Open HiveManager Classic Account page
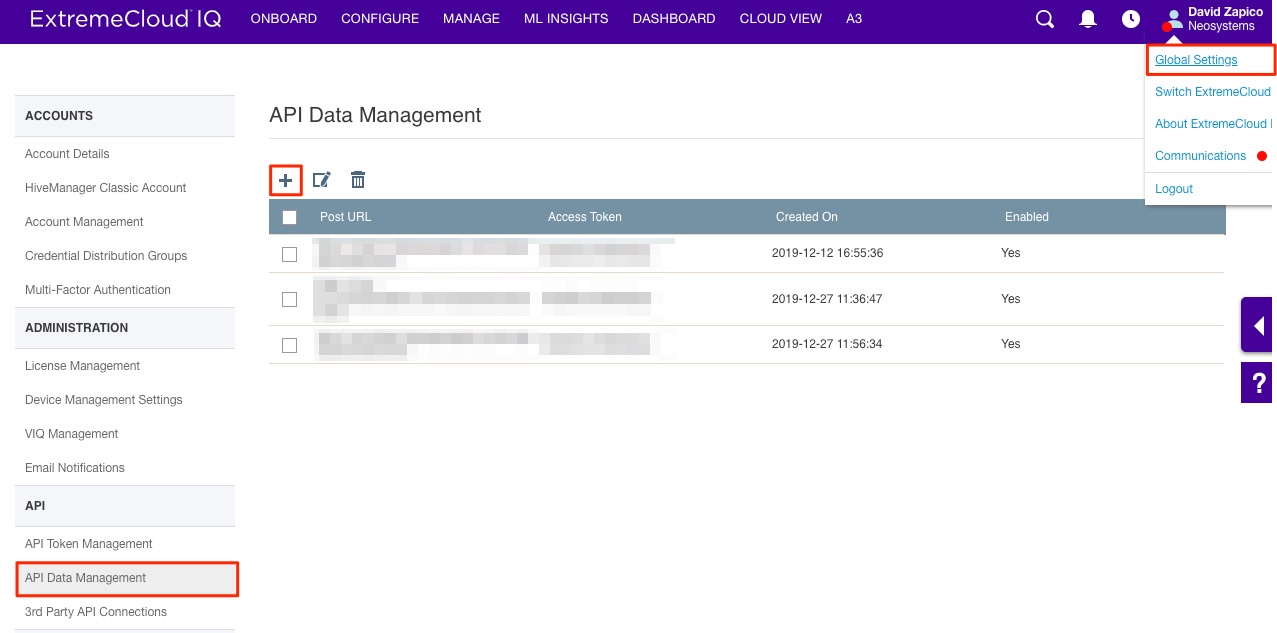Image resolution: width=1277 pixels, height=633 pixels. (106, 188)
